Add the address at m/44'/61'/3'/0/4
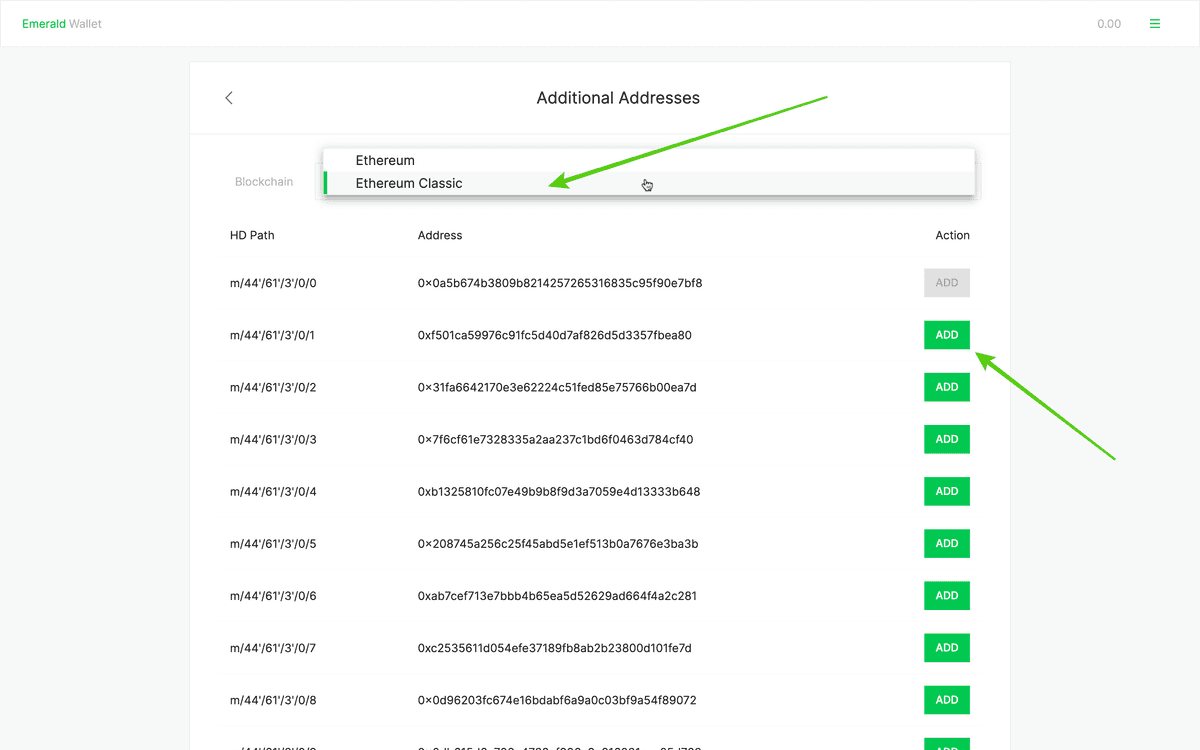1200x750 pixels. [946, 491]
